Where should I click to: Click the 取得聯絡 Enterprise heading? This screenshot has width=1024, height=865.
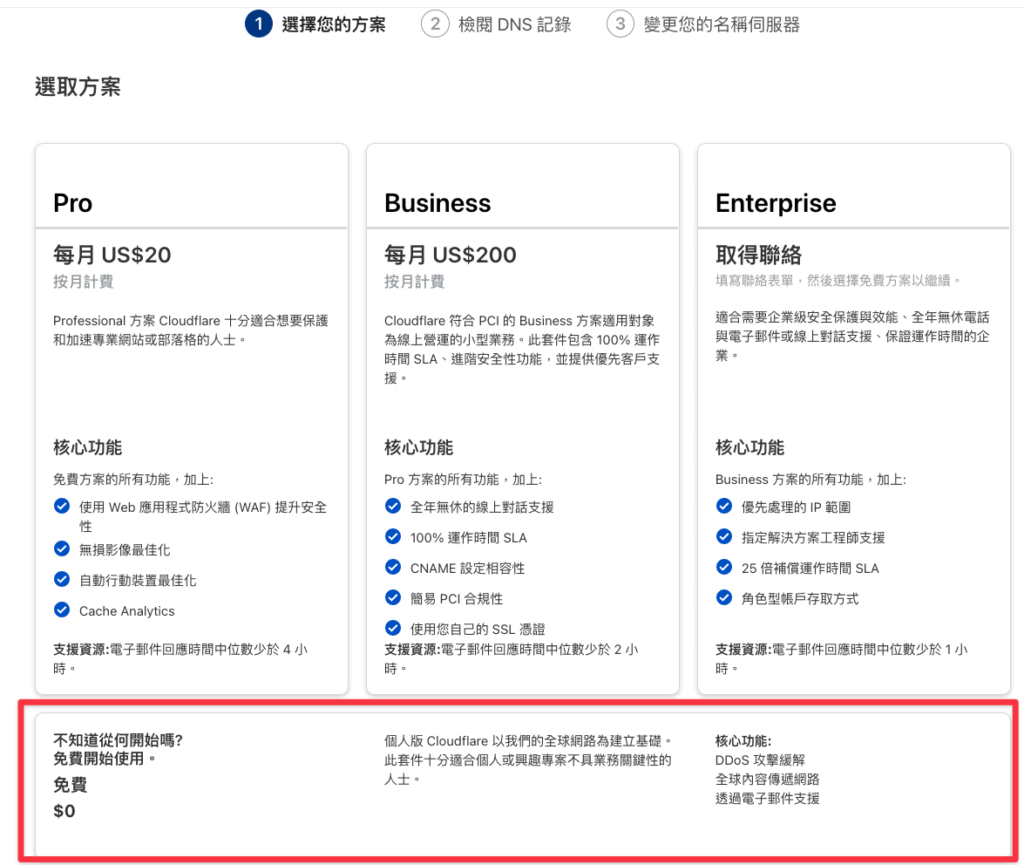(x=758, y=255)
